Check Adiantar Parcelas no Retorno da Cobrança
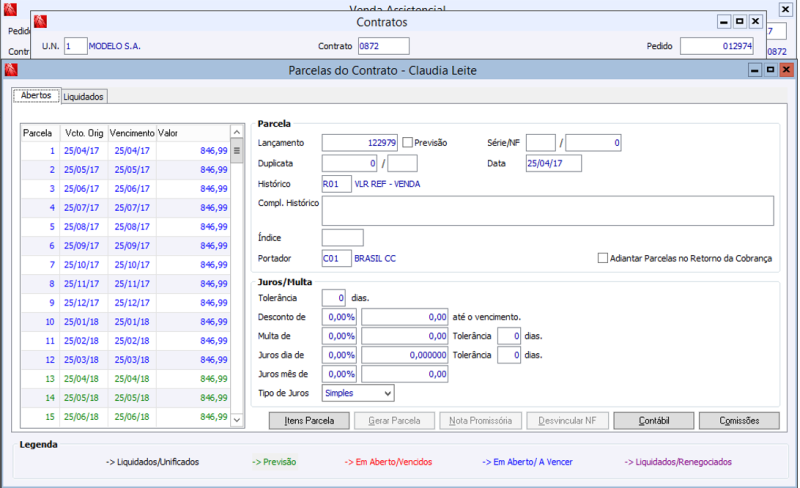This screenshot has height=488, width=800. click(x=603, y=258)
